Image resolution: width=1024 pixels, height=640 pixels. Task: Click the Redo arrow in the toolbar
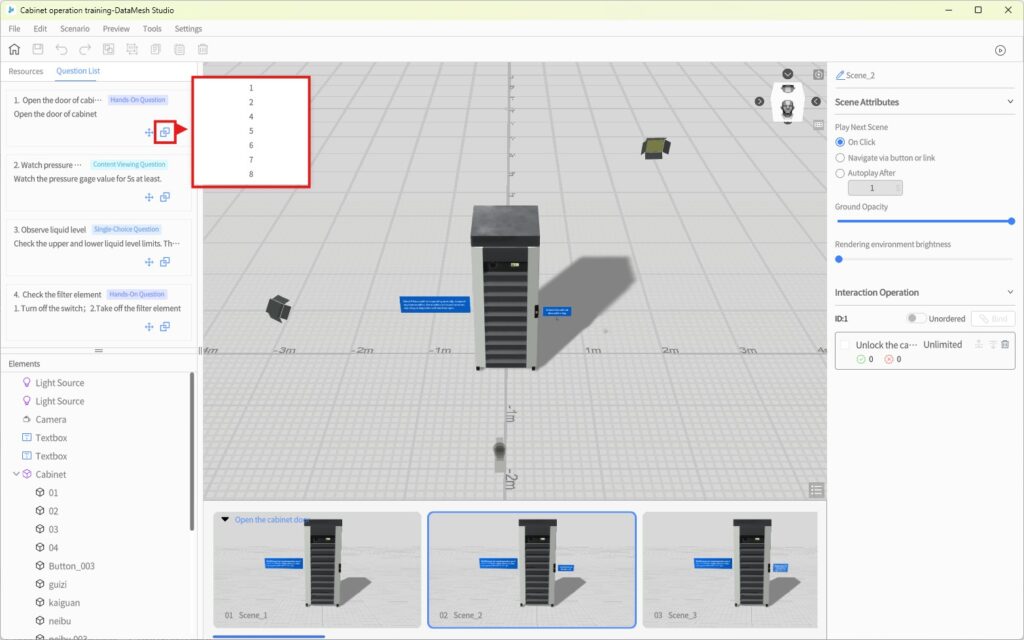pos(85,49)
